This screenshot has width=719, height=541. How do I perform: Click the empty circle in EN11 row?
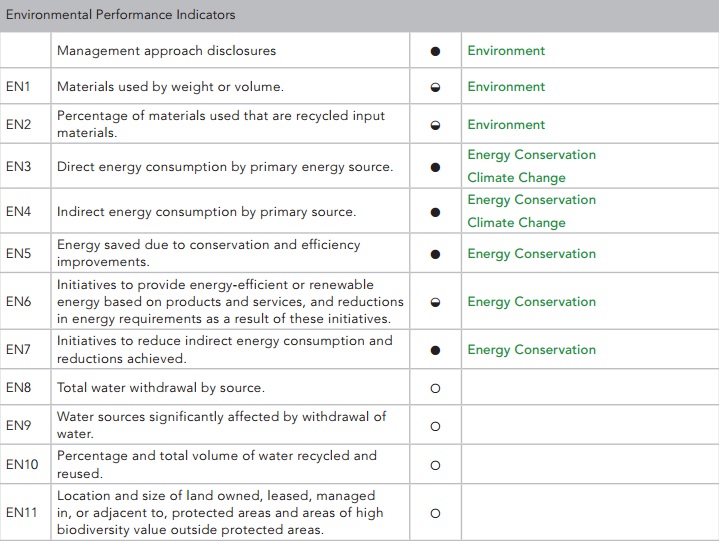pyautogui.click(x=435, y=513)
